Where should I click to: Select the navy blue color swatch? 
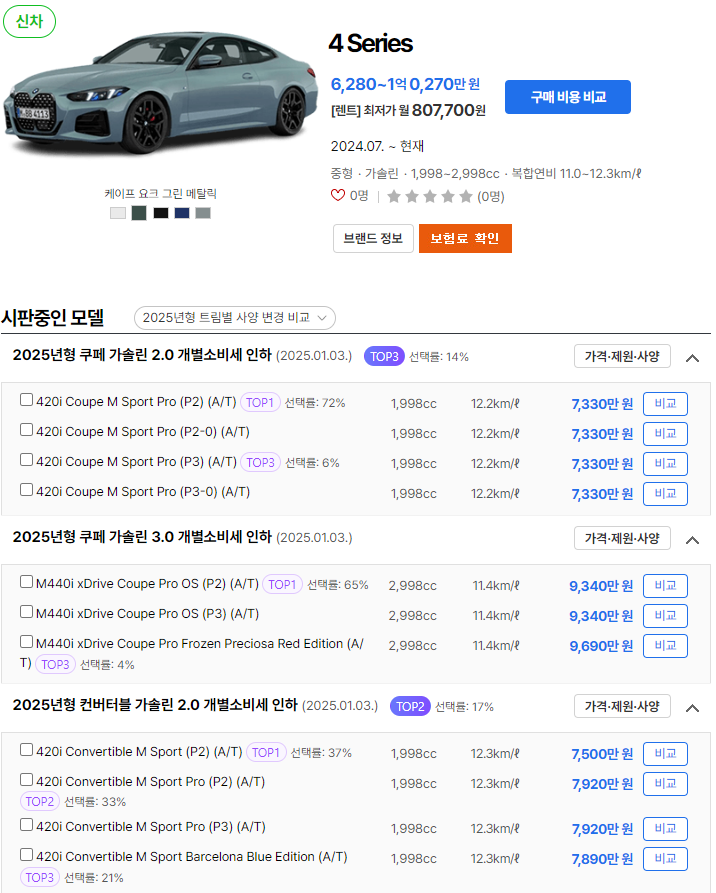182,213
